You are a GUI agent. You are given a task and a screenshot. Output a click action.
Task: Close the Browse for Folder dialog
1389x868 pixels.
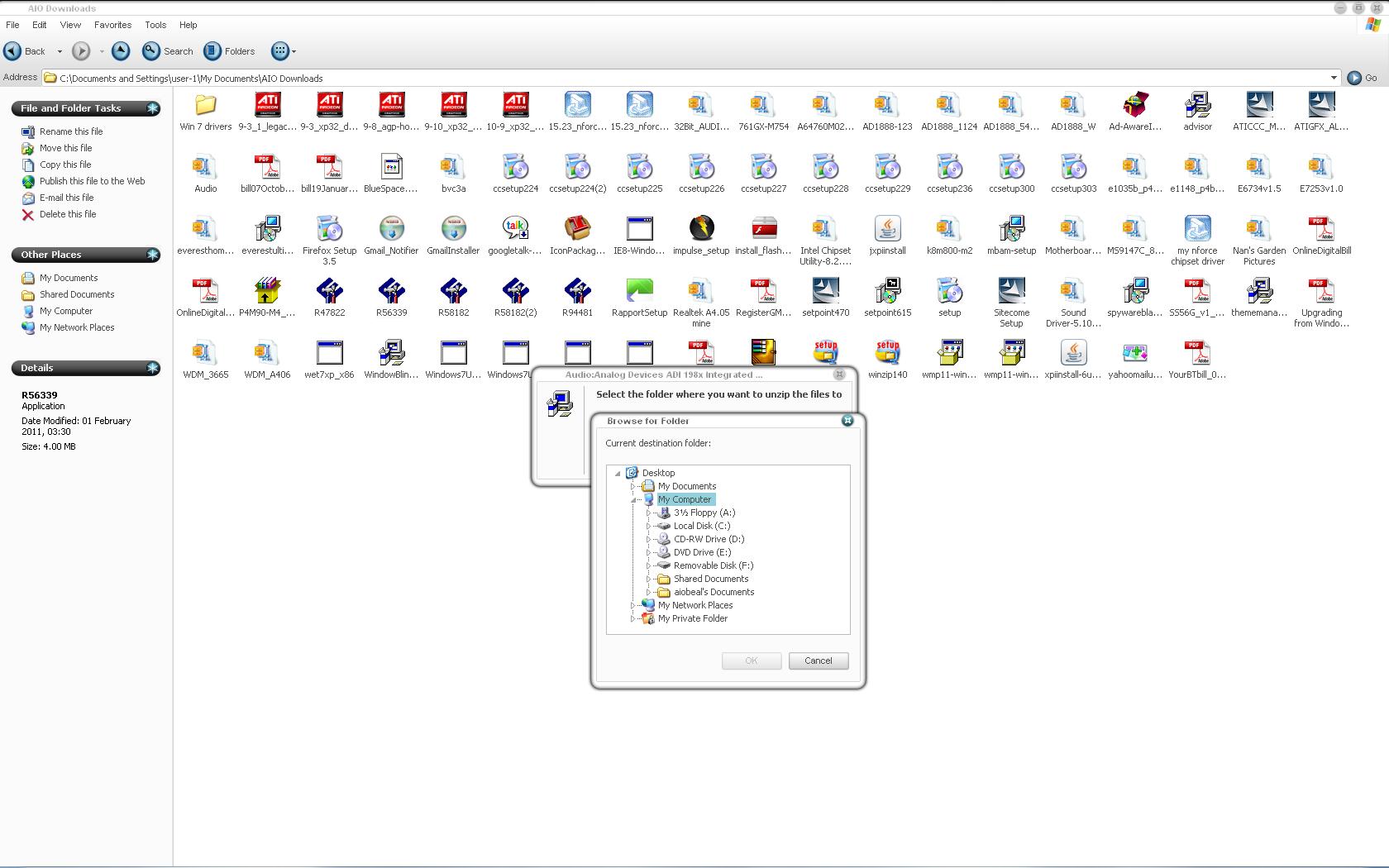pos(847,421)
